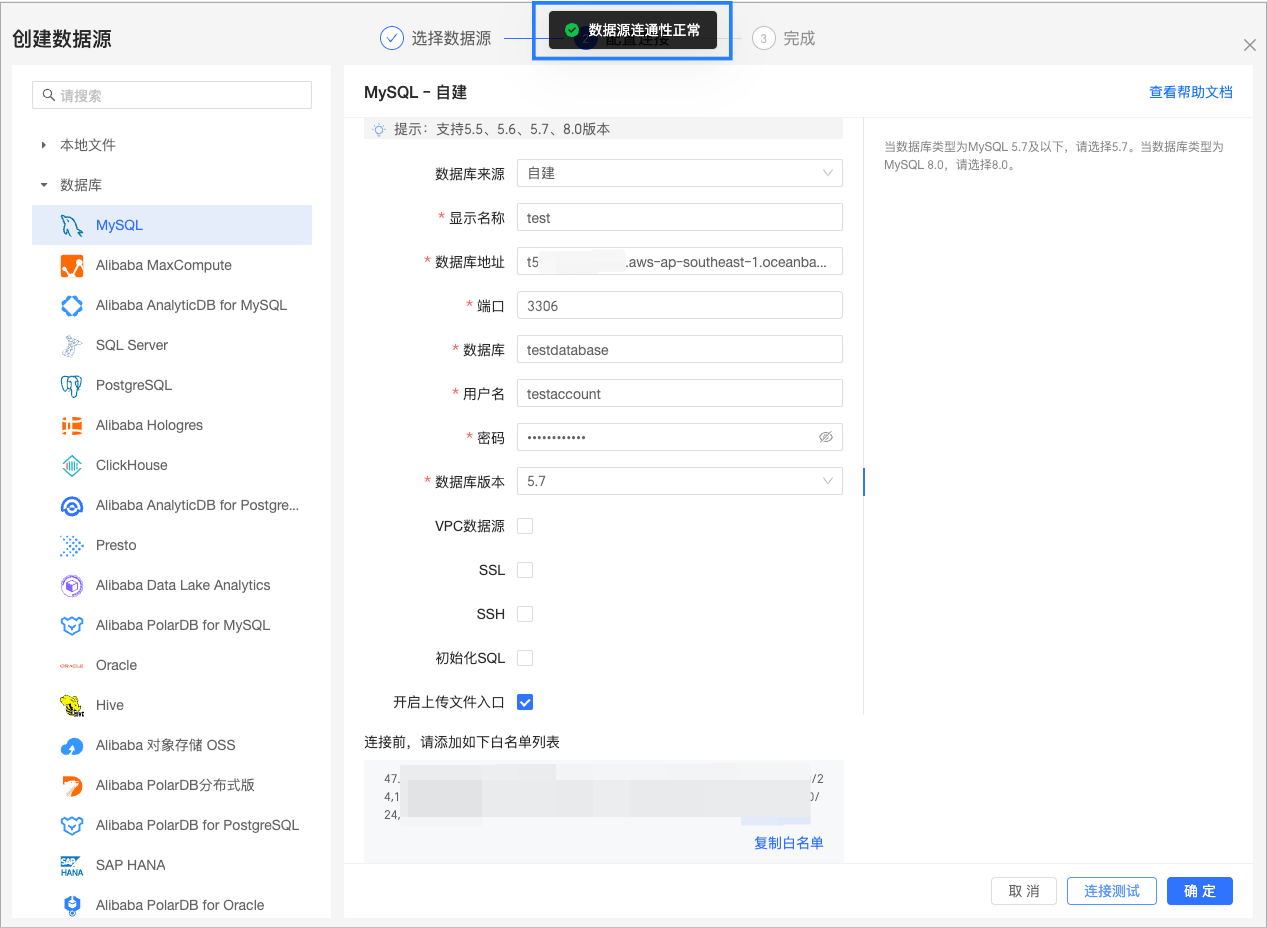Click the 连接测试 button
The height and width of the screenshot is (928, 1267).
point(1112,891)
